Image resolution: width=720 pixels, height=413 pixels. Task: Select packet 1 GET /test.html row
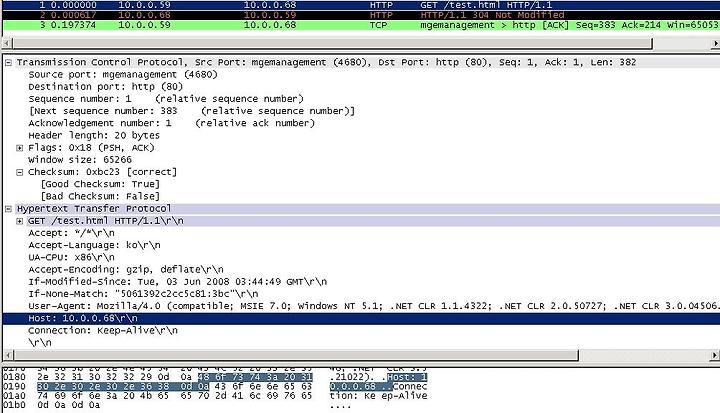tap(361, 5)
